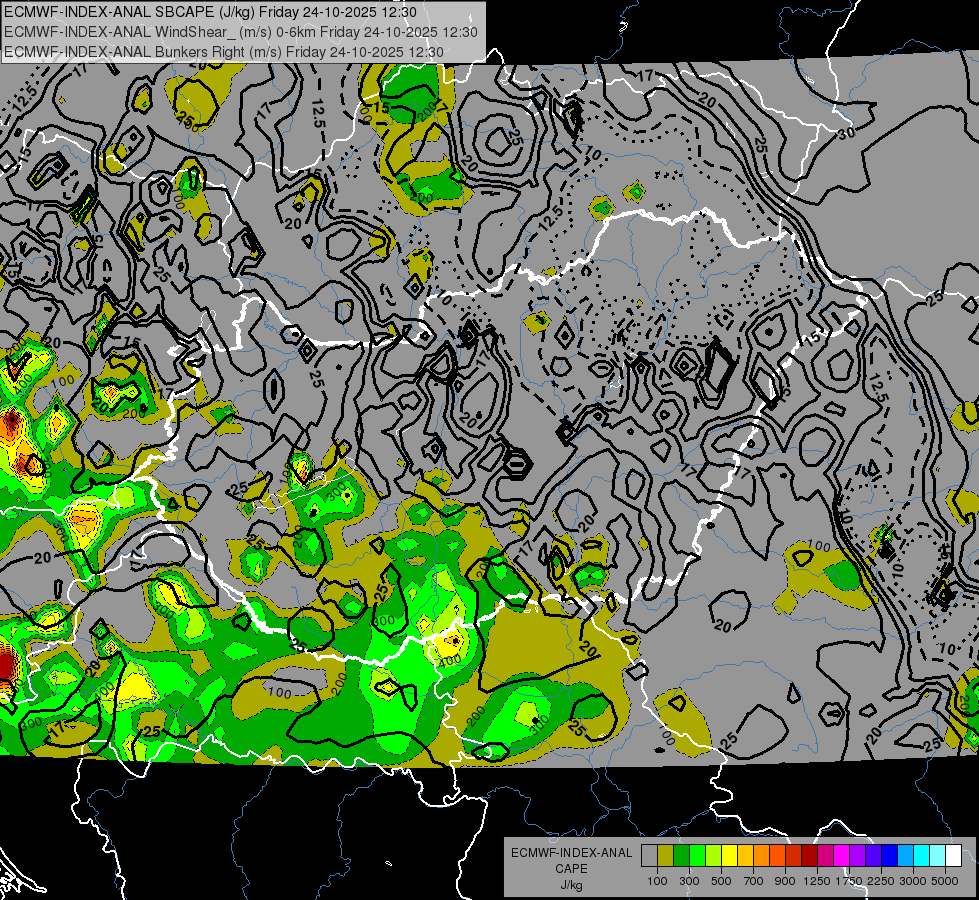Click the pure blue legend swatch
979x900 pixels.
click(889, 856)
